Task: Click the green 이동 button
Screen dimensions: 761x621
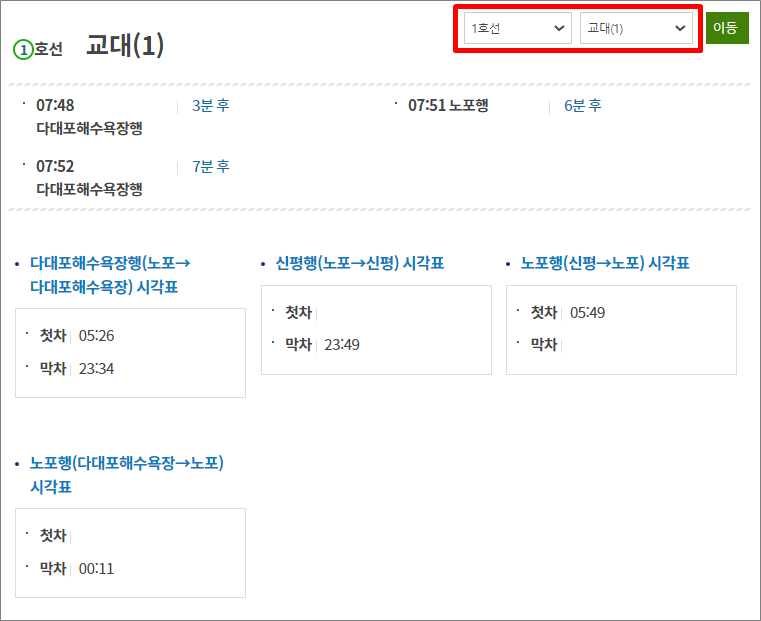Action: click(727, 28)
